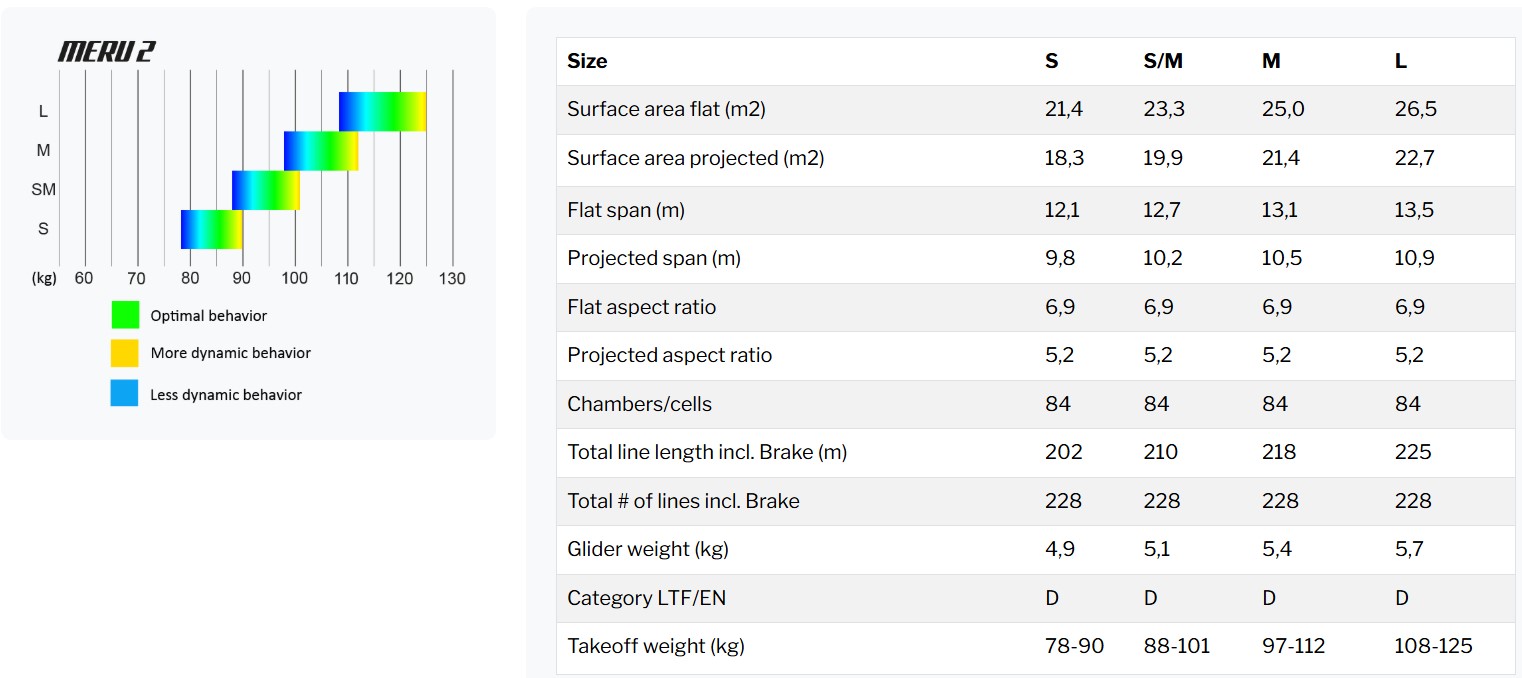Click the S/M column header
The height and width of the screenshot is (678, 1522).
click(x=1163, y=61)
